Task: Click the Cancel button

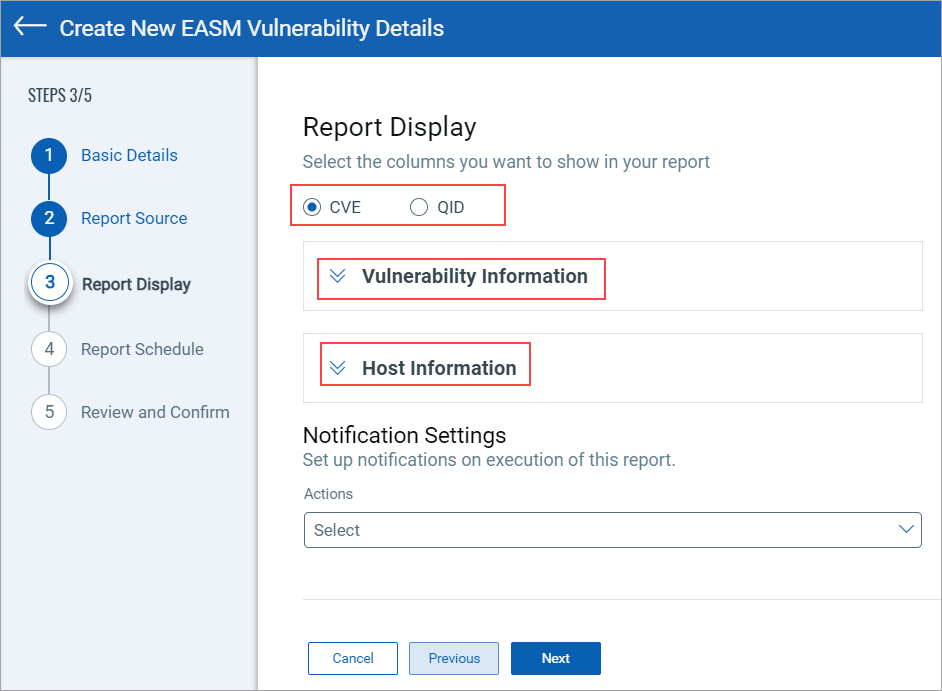Action: coord(353,659)
